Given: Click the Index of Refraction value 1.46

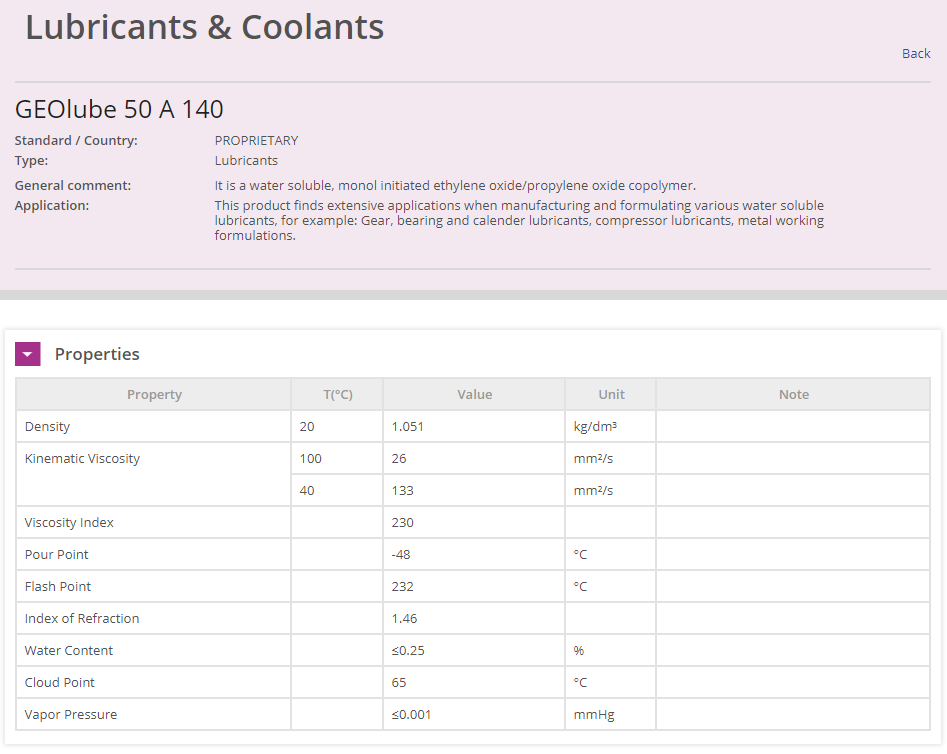Looking at the screenshot, I should pyautogui.click(x=405, y=619).
